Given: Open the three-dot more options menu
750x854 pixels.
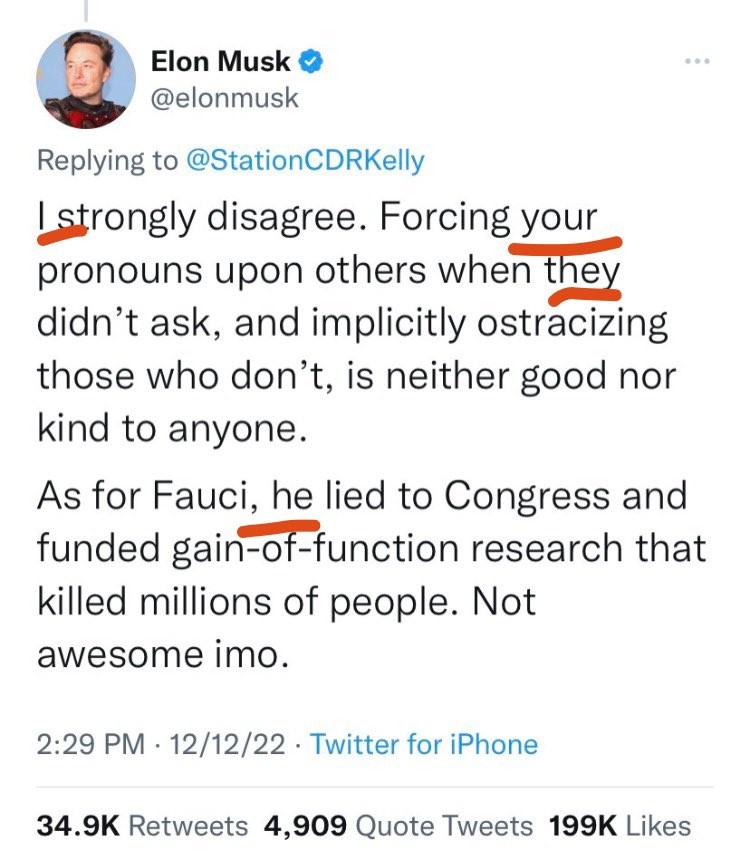Looking at the screenshot, I should (695, 62).
